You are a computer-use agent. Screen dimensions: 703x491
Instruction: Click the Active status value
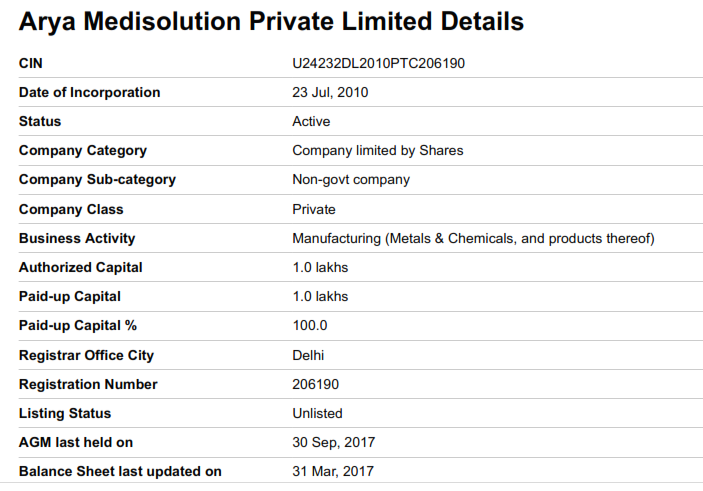click(311, 122)
